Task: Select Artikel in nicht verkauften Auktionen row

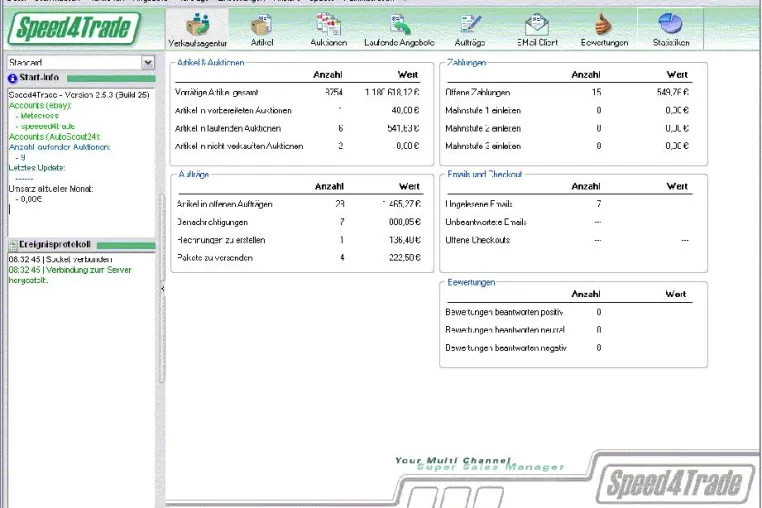Action: pos(297,146)
